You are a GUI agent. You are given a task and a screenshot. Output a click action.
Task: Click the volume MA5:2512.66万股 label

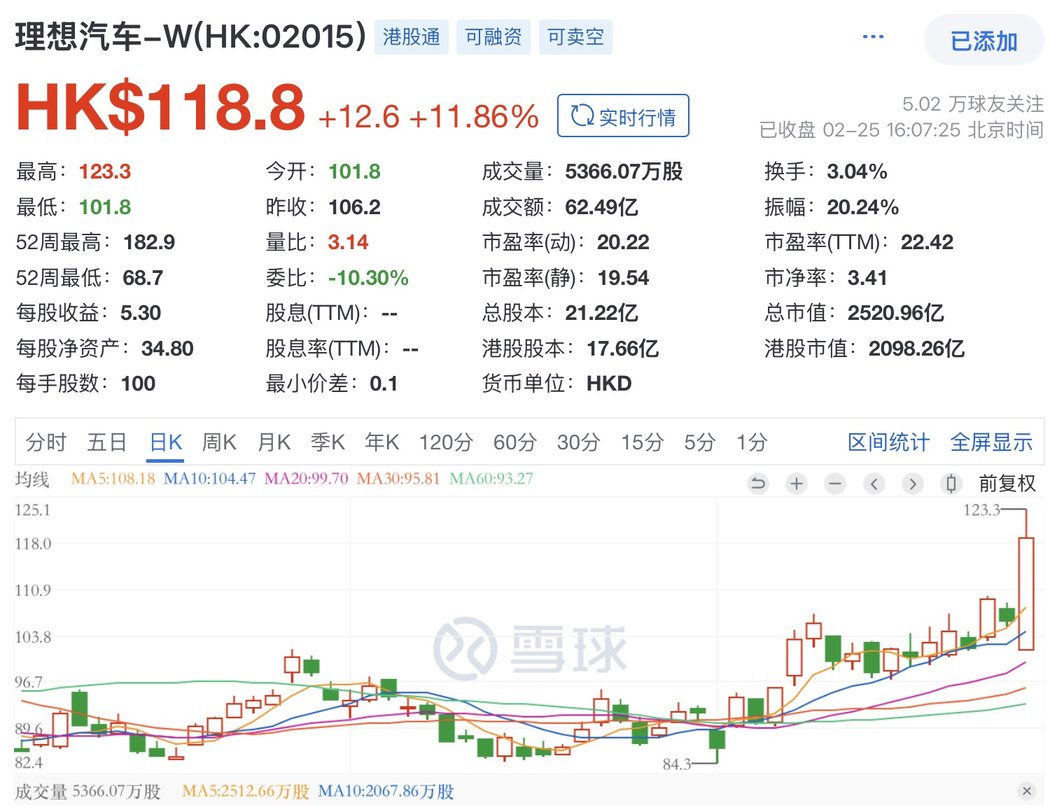click(x=245, y=792)
